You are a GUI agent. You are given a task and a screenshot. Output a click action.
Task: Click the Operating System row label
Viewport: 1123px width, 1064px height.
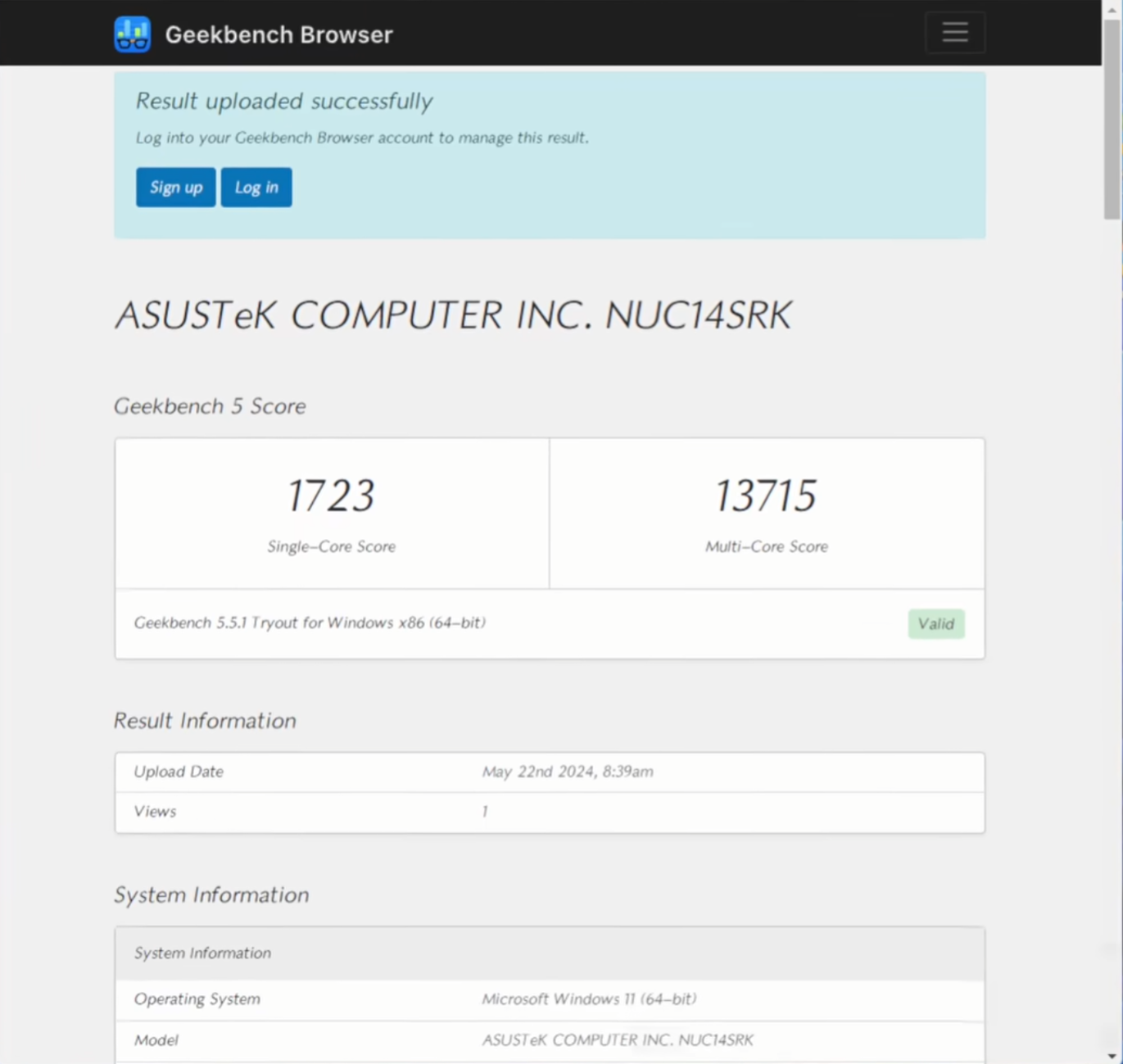pos(197,999)
